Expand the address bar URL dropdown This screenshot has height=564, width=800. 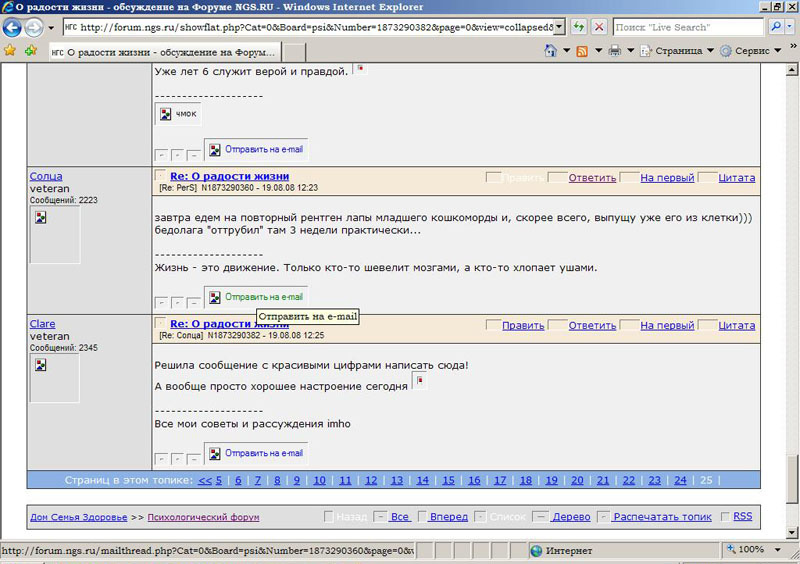click(x=558, y=27)
